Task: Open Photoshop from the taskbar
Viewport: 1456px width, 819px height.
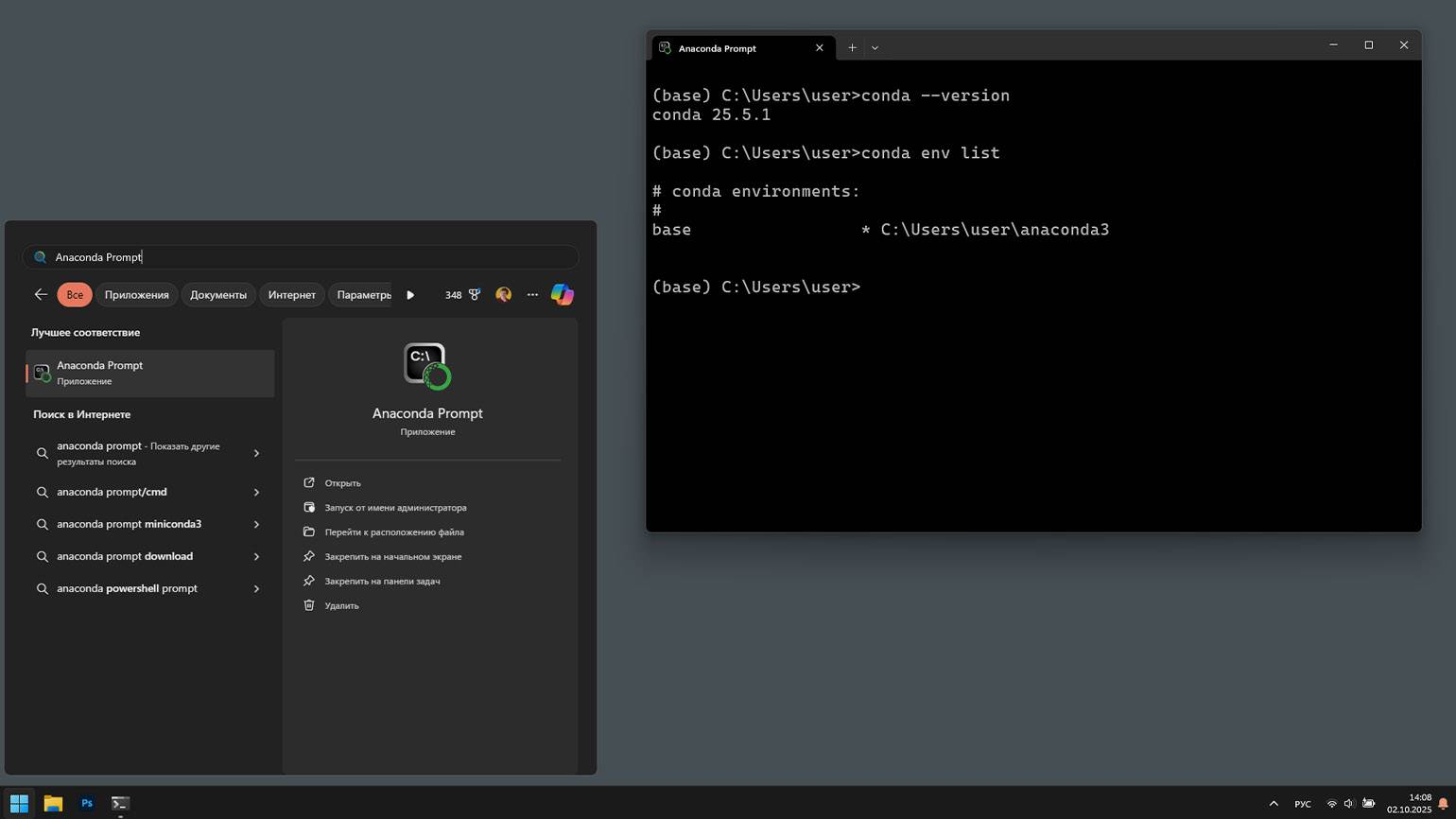Action: coord(87,803)
